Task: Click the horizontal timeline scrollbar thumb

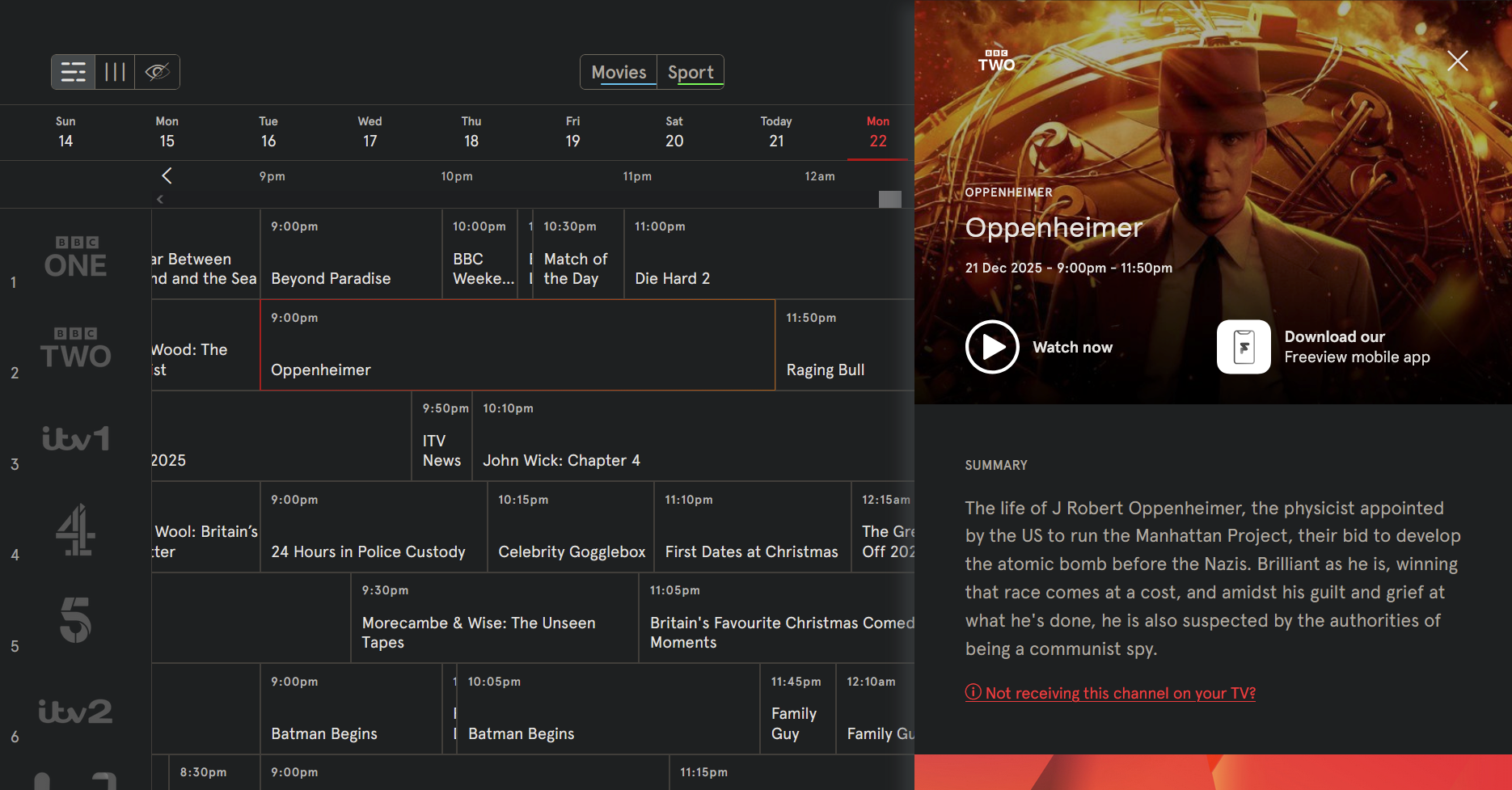Action: [890, 199]
